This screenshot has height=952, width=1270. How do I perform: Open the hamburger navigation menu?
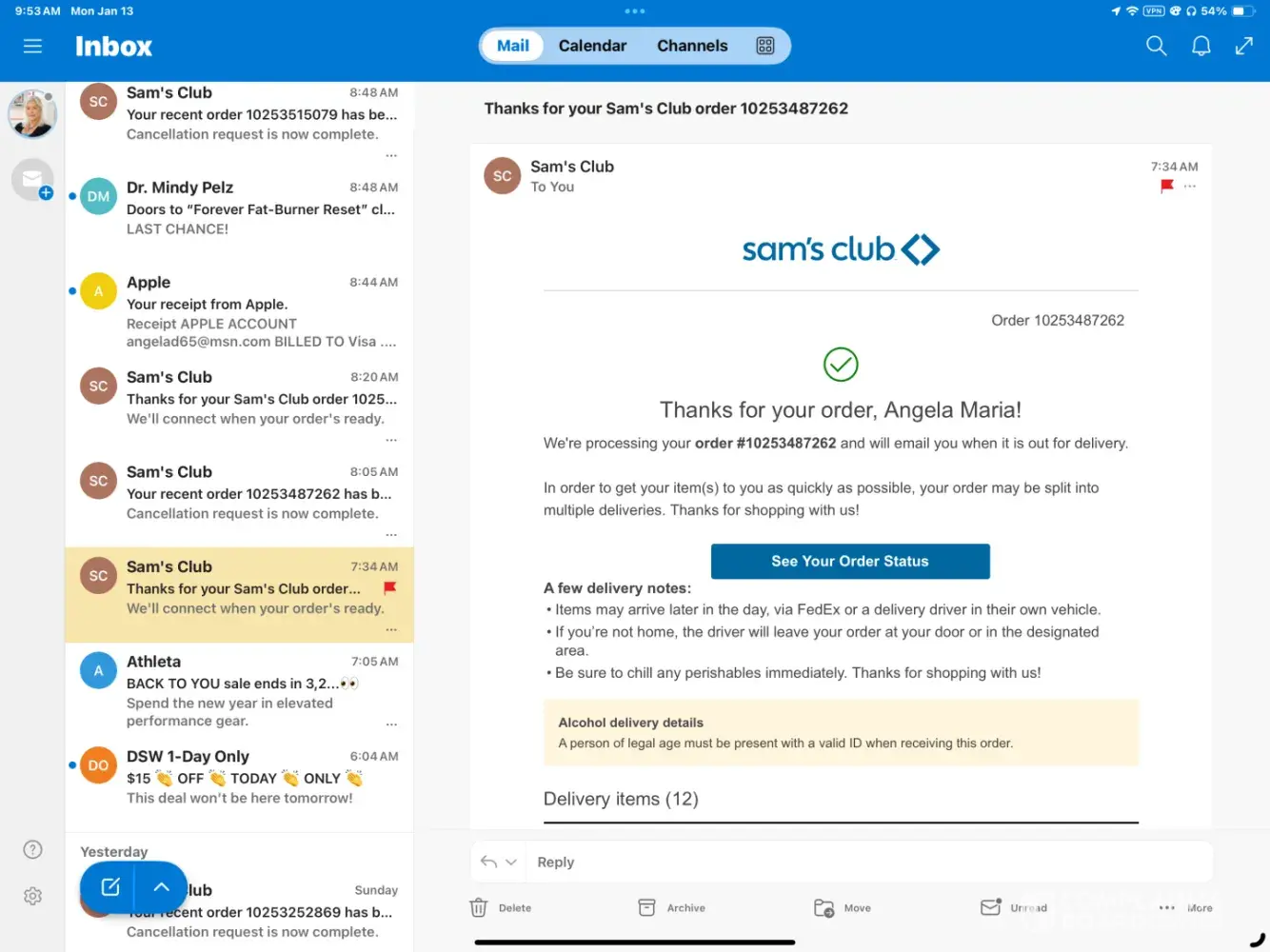(x=32, y=46)
